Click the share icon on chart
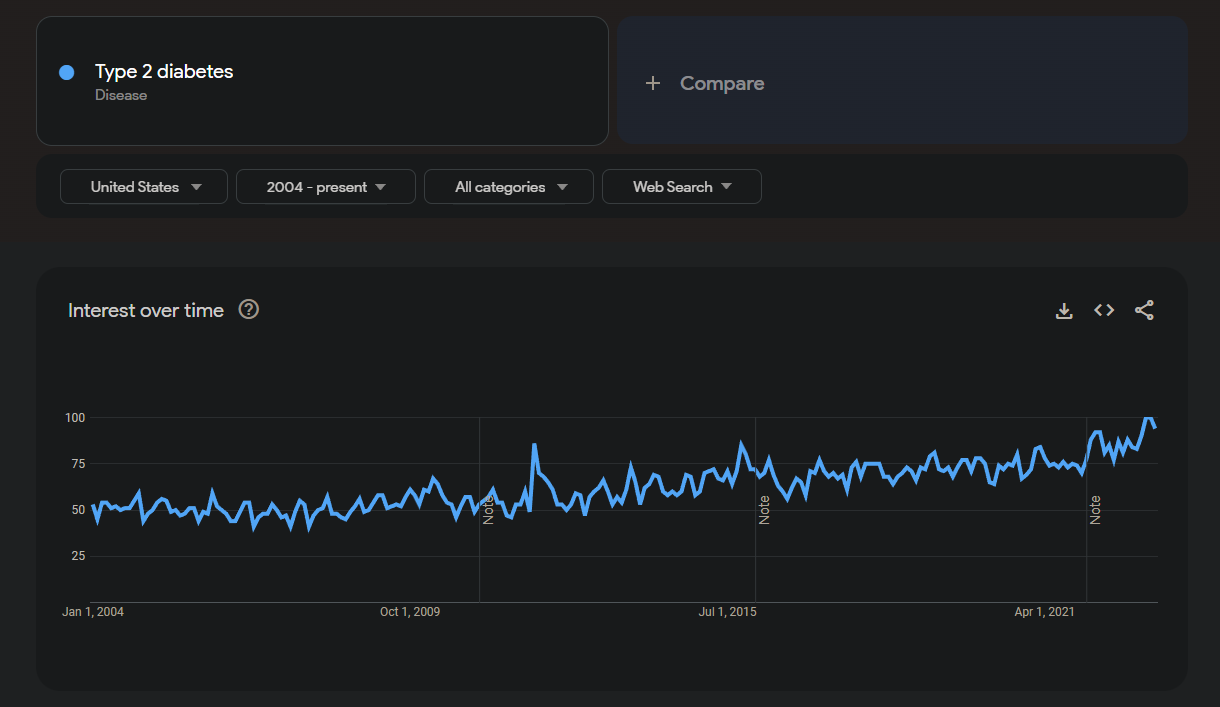 pos(1144,311)
